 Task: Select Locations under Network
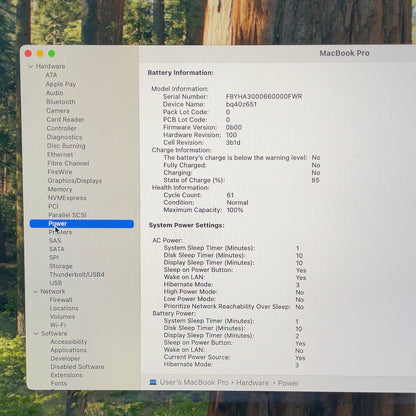pos(64,308)
